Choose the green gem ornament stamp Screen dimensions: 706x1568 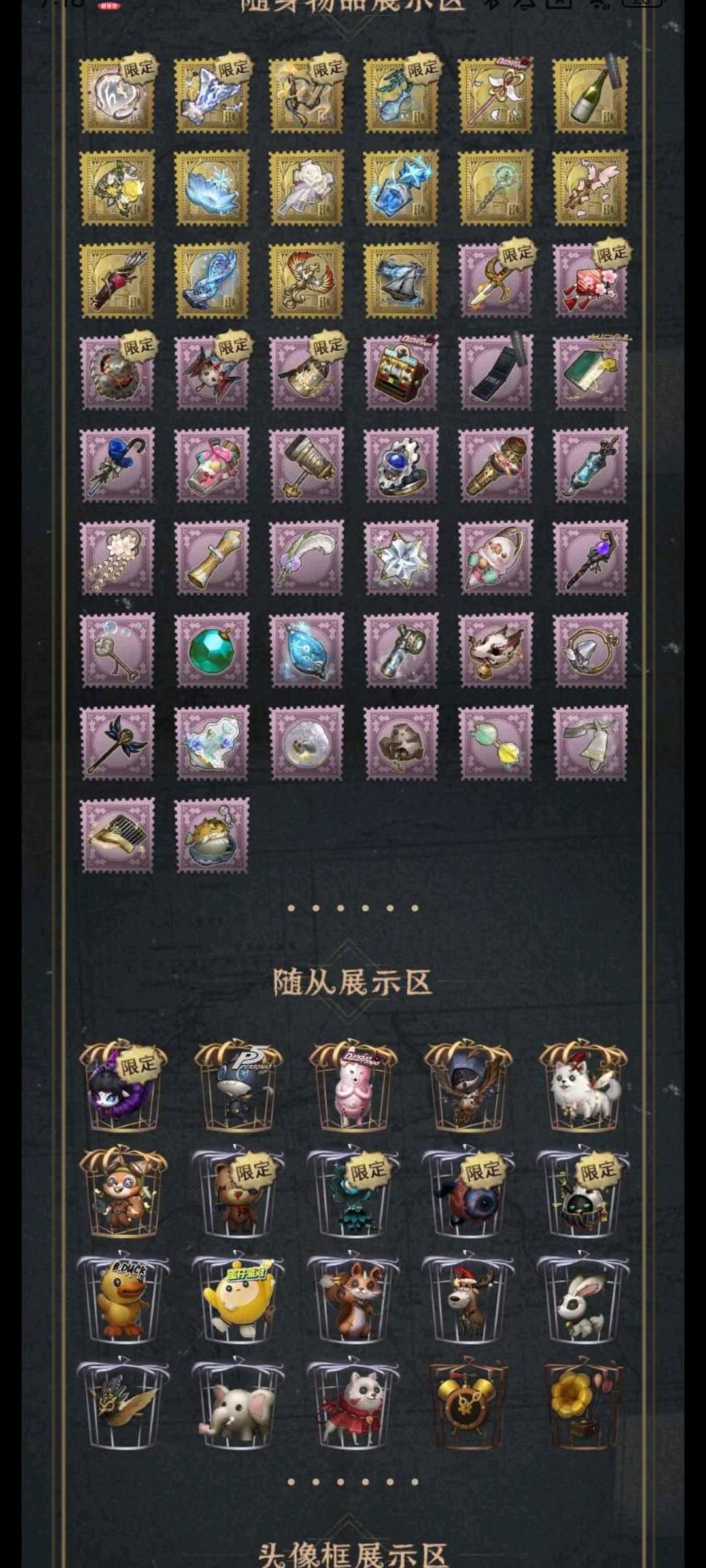click(211, 651)
